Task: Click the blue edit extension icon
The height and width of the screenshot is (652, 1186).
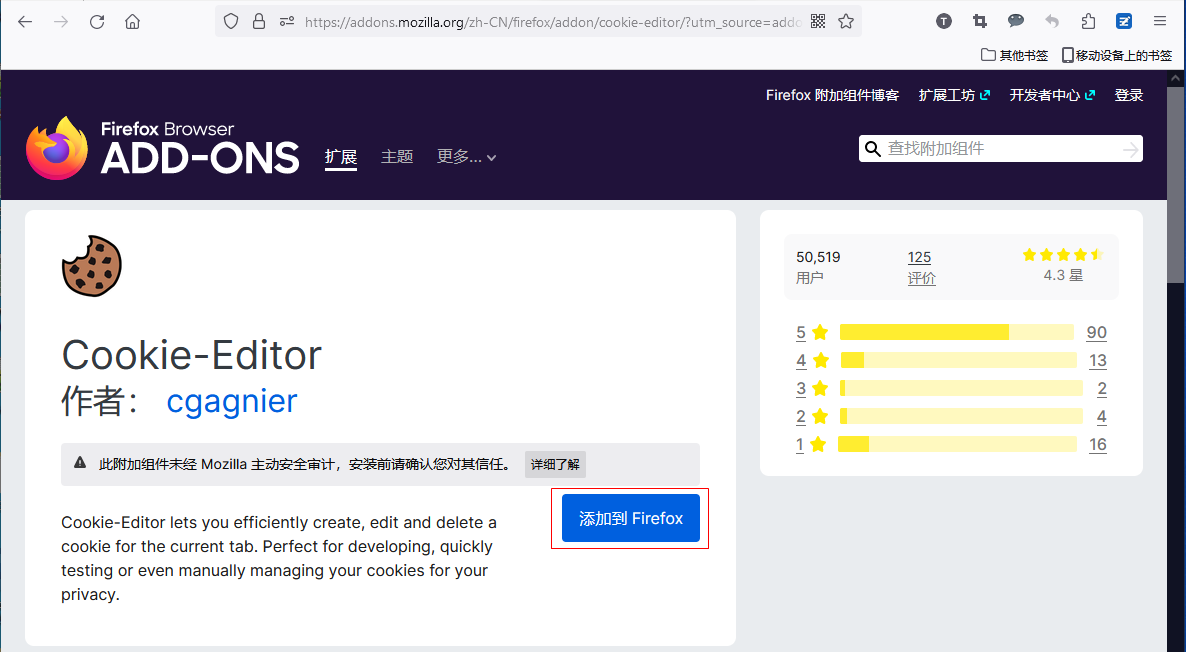Action: click(x=1125, y=21)
